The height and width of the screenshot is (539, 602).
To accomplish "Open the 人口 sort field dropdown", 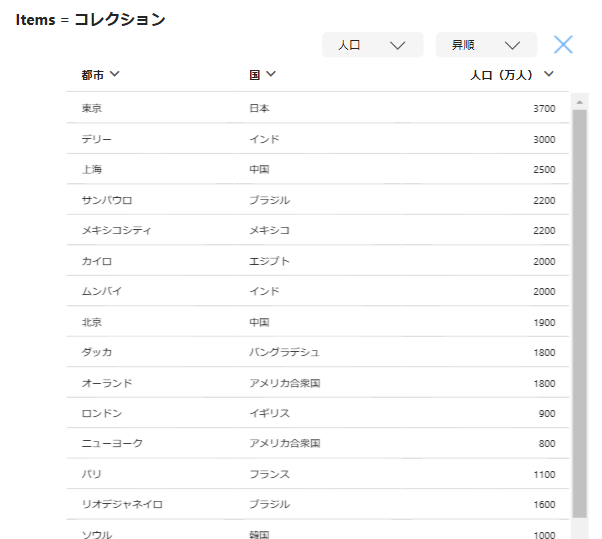I will (372, 45).
